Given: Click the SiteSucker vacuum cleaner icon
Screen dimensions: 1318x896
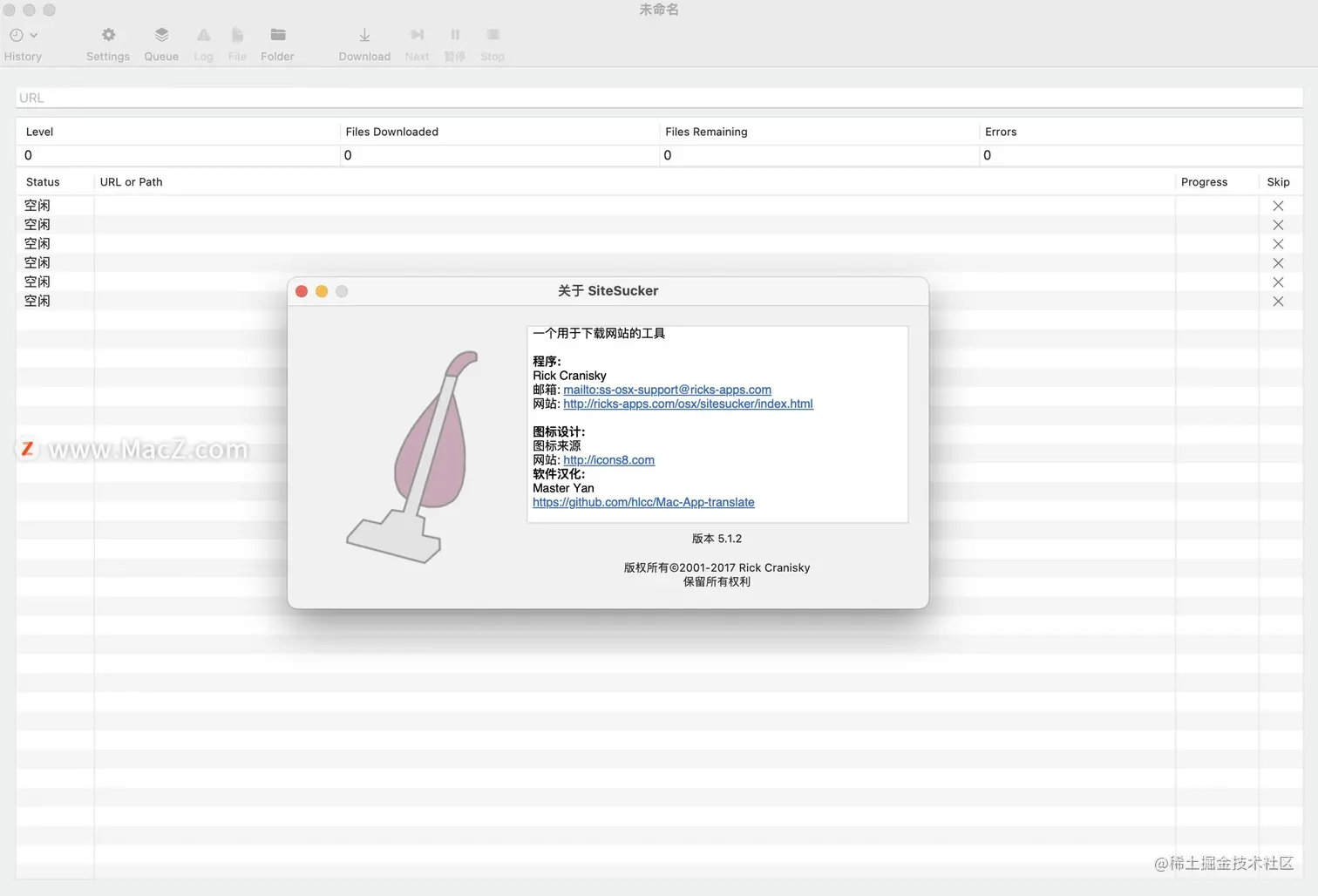Looking at the screenshot, I should point(414,457).
